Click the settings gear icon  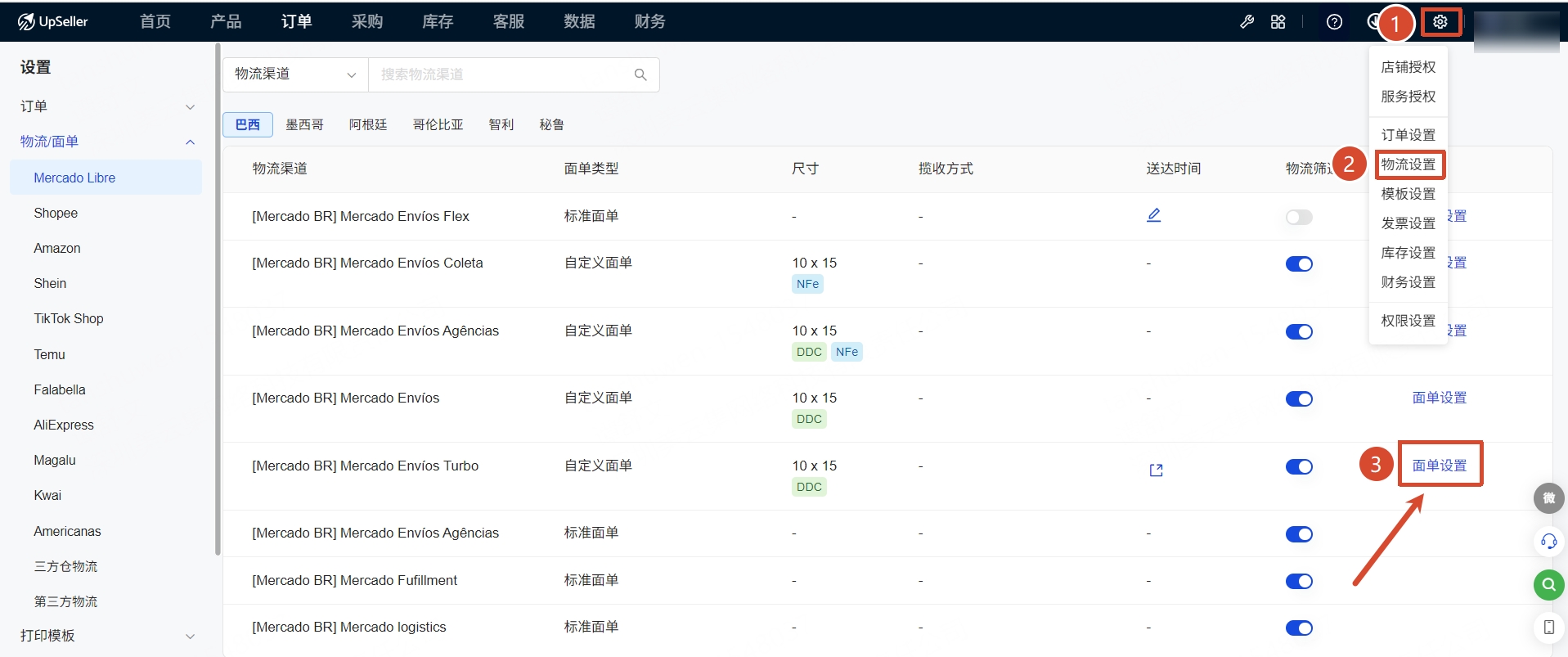click(1440, 22)
